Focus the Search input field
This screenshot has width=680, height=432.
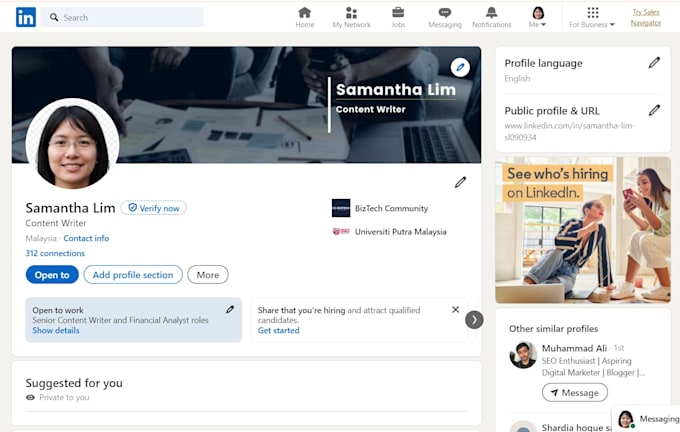click(122, 17)
